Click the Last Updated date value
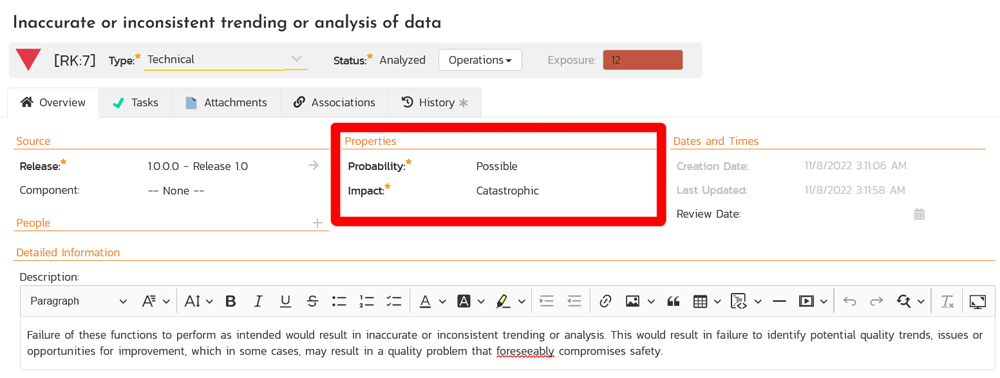 (855, 191)
